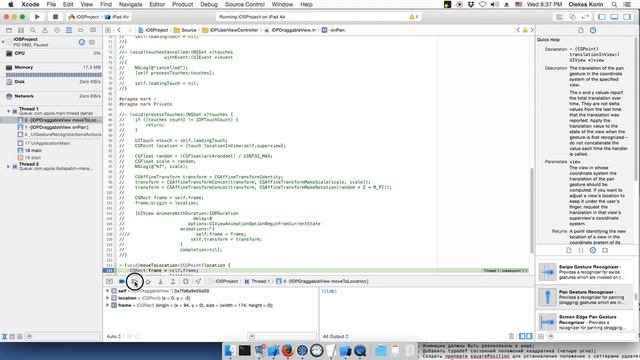640x360 pixels.
Task: Toggle the Utilities pane visibility
Action: click(627, 17)
